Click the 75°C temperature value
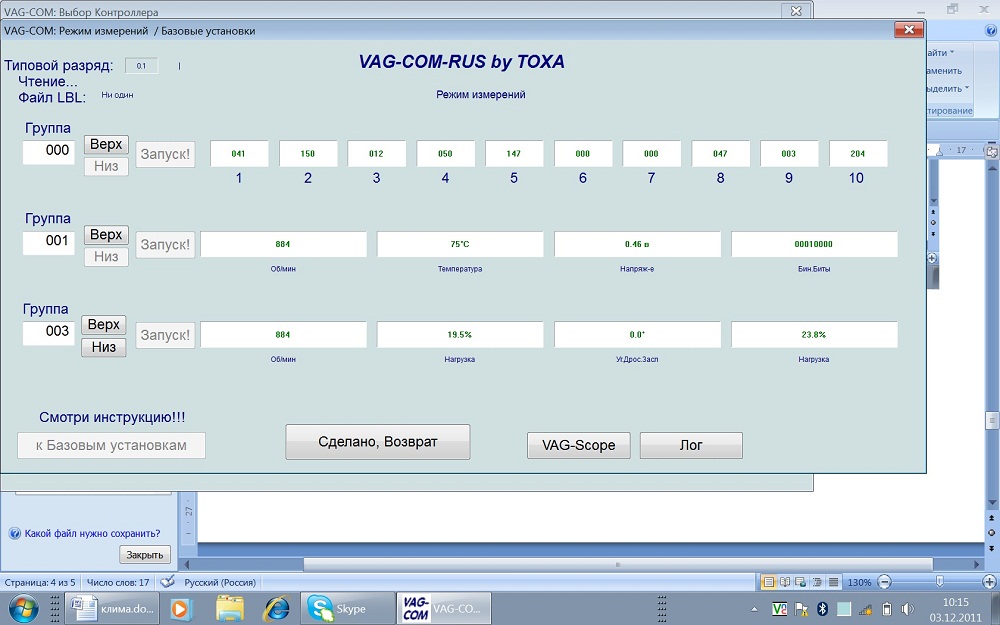Image resolution: width=1000 pixels, height=625 pixels. point(460,244)
